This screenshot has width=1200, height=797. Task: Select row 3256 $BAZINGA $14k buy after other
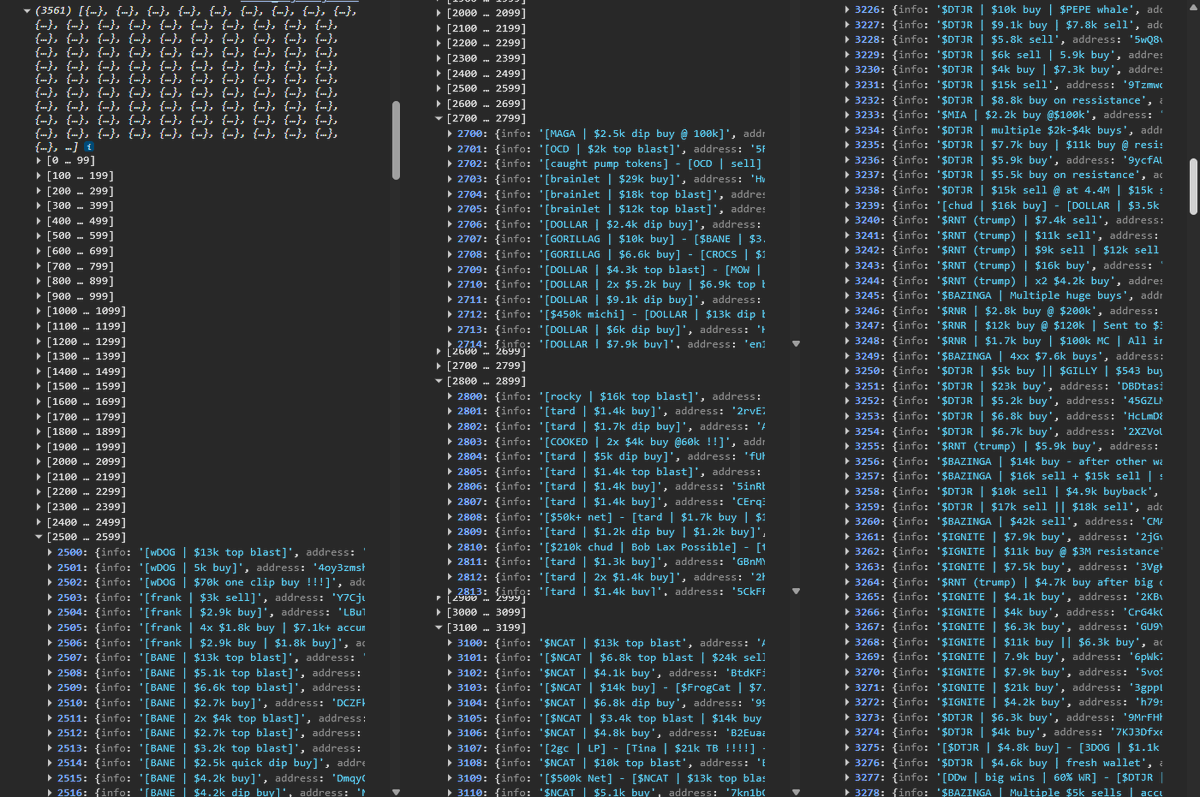pyautogui.click(x=1005, y=462)
